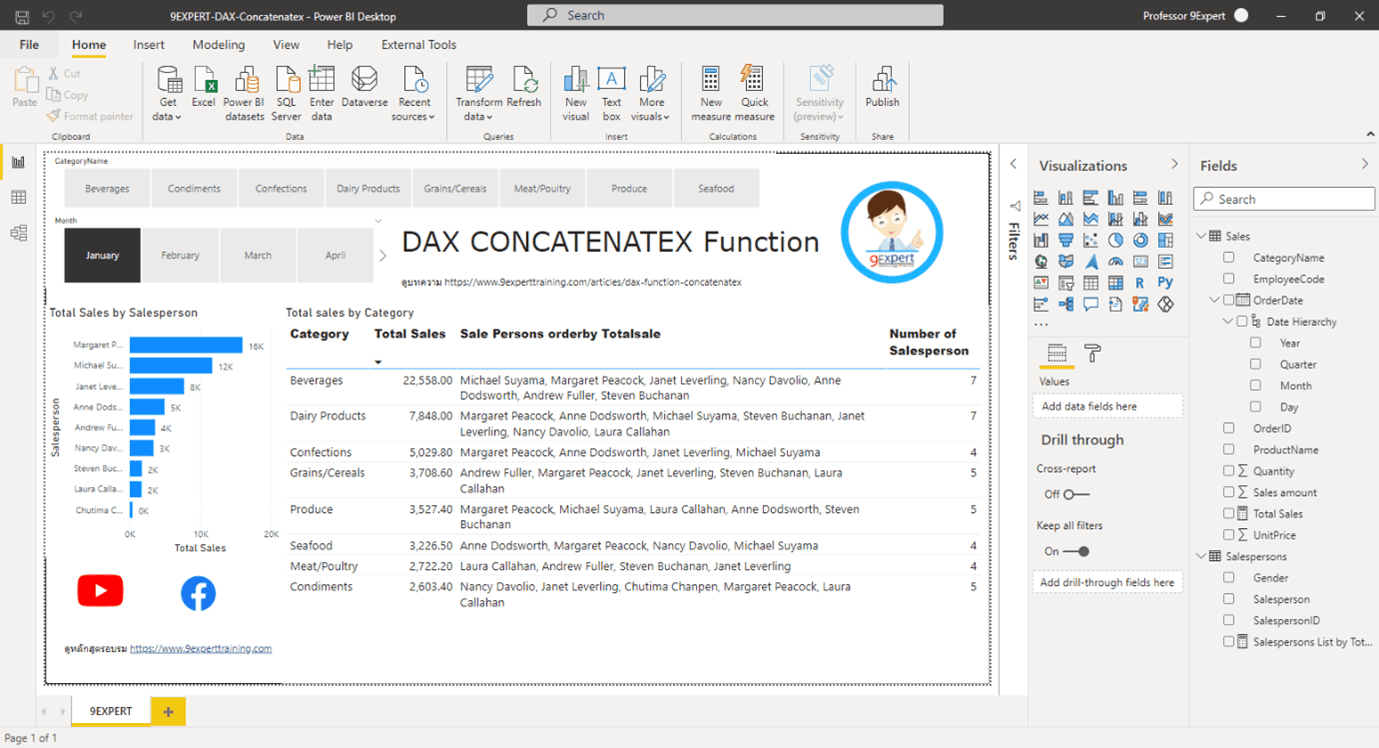Switch to the Modeling ribbon tab
This screenshot has width=1379, height=748.
point(218,44)
